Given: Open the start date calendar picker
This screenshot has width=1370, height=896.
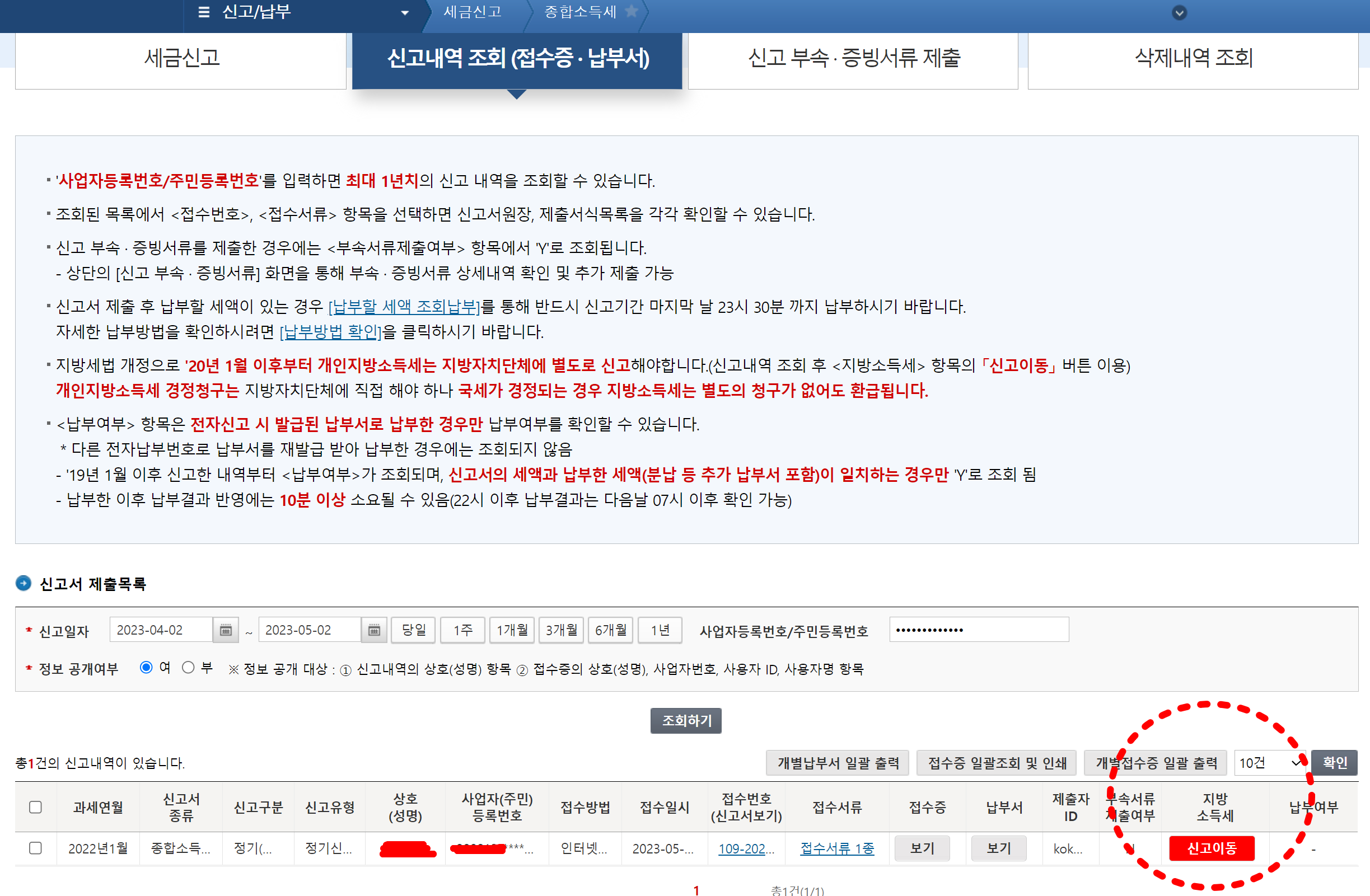Looking at the screenshot, I should (226, 630).
